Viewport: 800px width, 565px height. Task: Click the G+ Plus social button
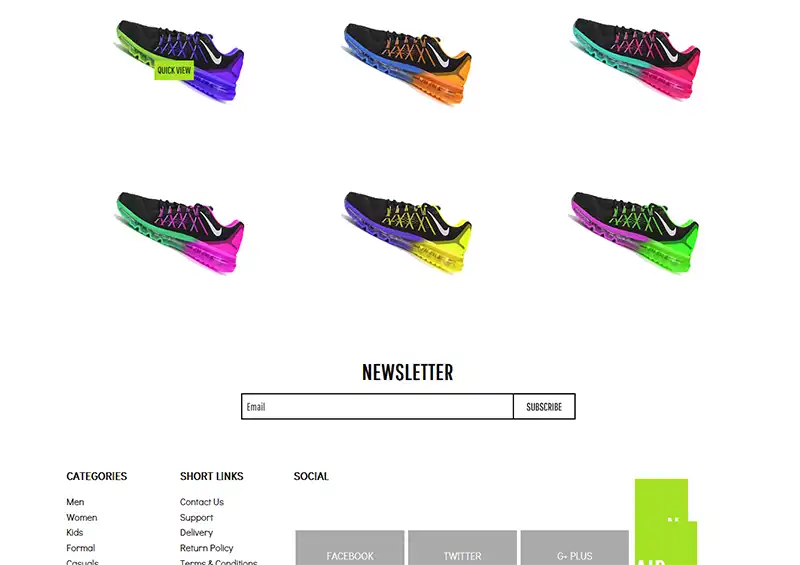coord(574,548)
